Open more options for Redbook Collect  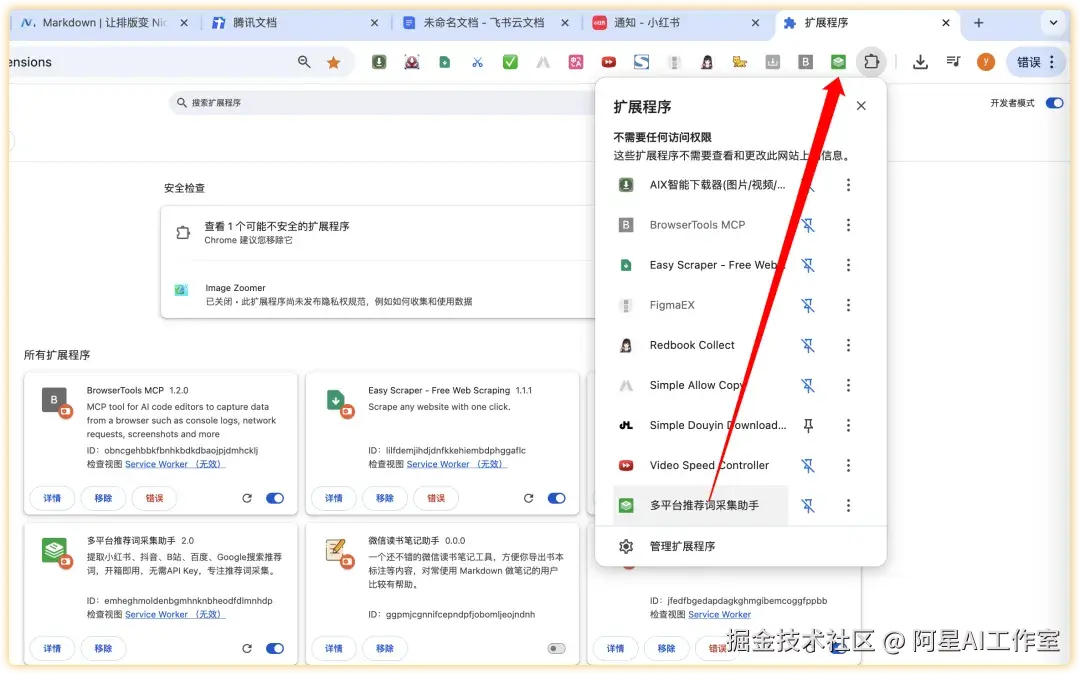click(x=849, y=345)
